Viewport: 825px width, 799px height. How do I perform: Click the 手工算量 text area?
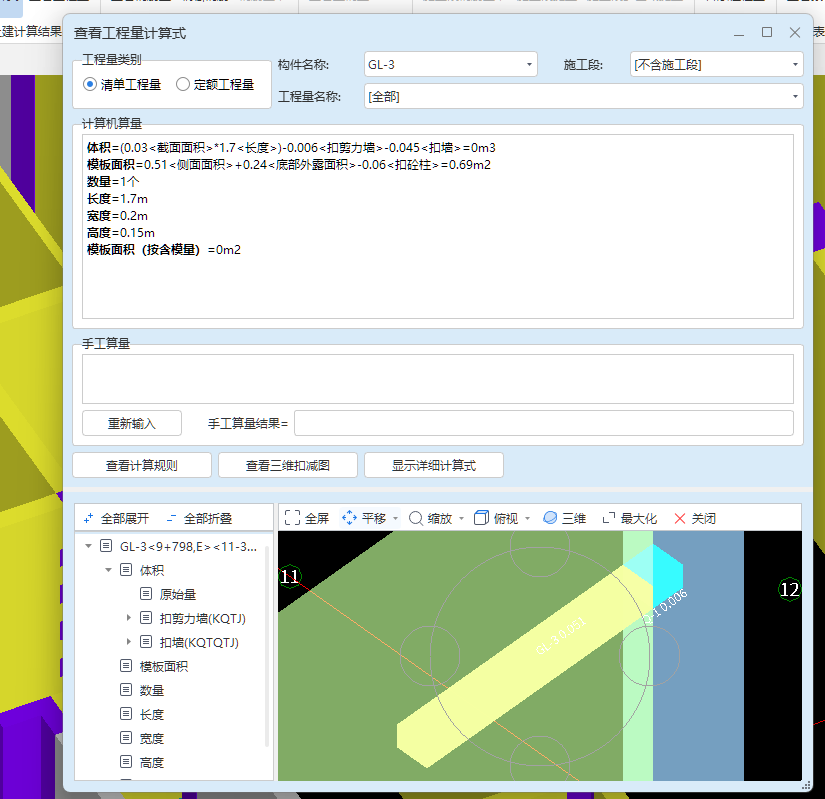coord(438,379)
